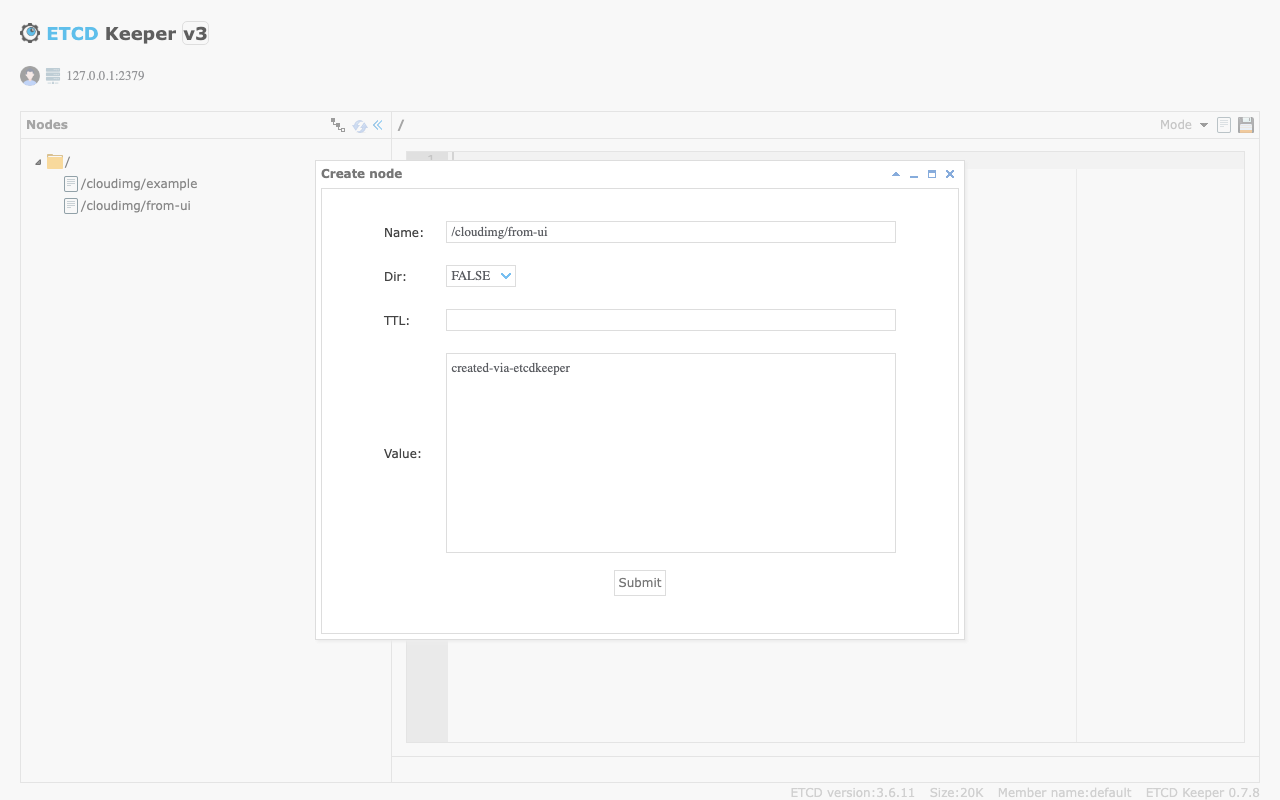Viewport: 1280px width, 800px height.
Task: Click the document icon beside Mode
Action: pyautogui.click(x=1224, y=125)
